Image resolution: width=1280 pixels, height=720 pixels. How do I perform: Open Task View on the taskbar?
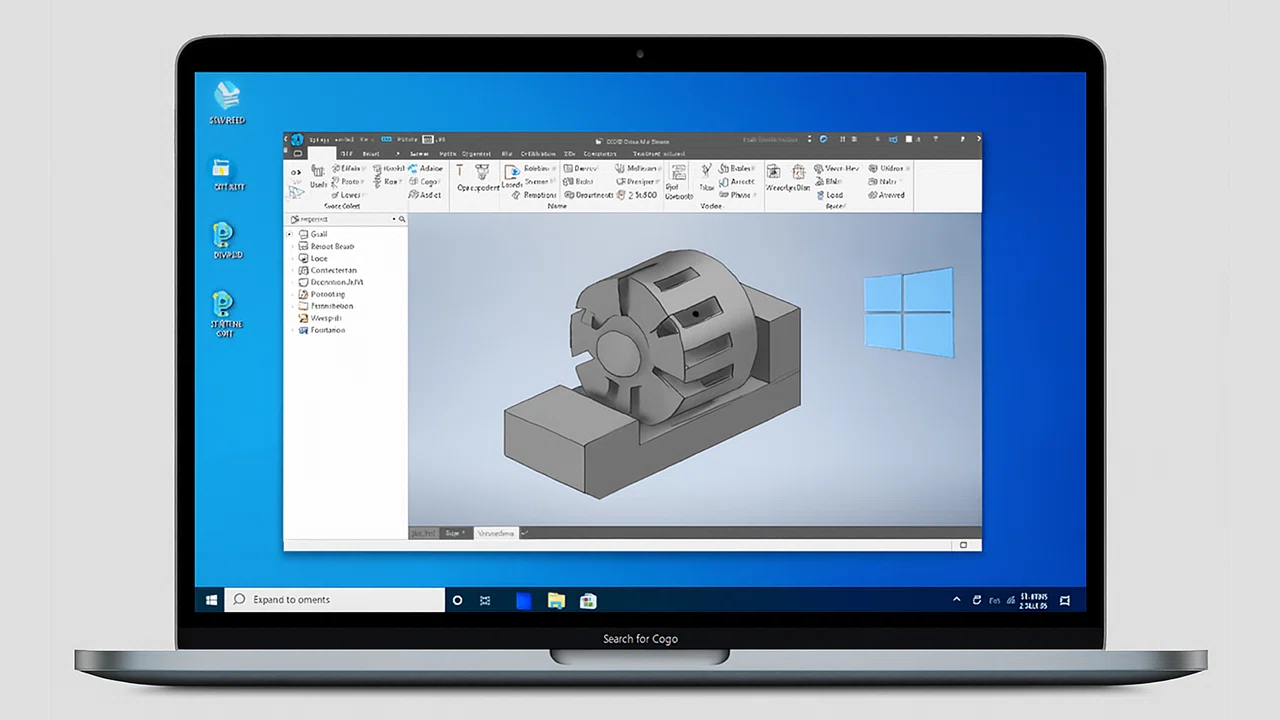pyautogui.click(x=485, y=600)
